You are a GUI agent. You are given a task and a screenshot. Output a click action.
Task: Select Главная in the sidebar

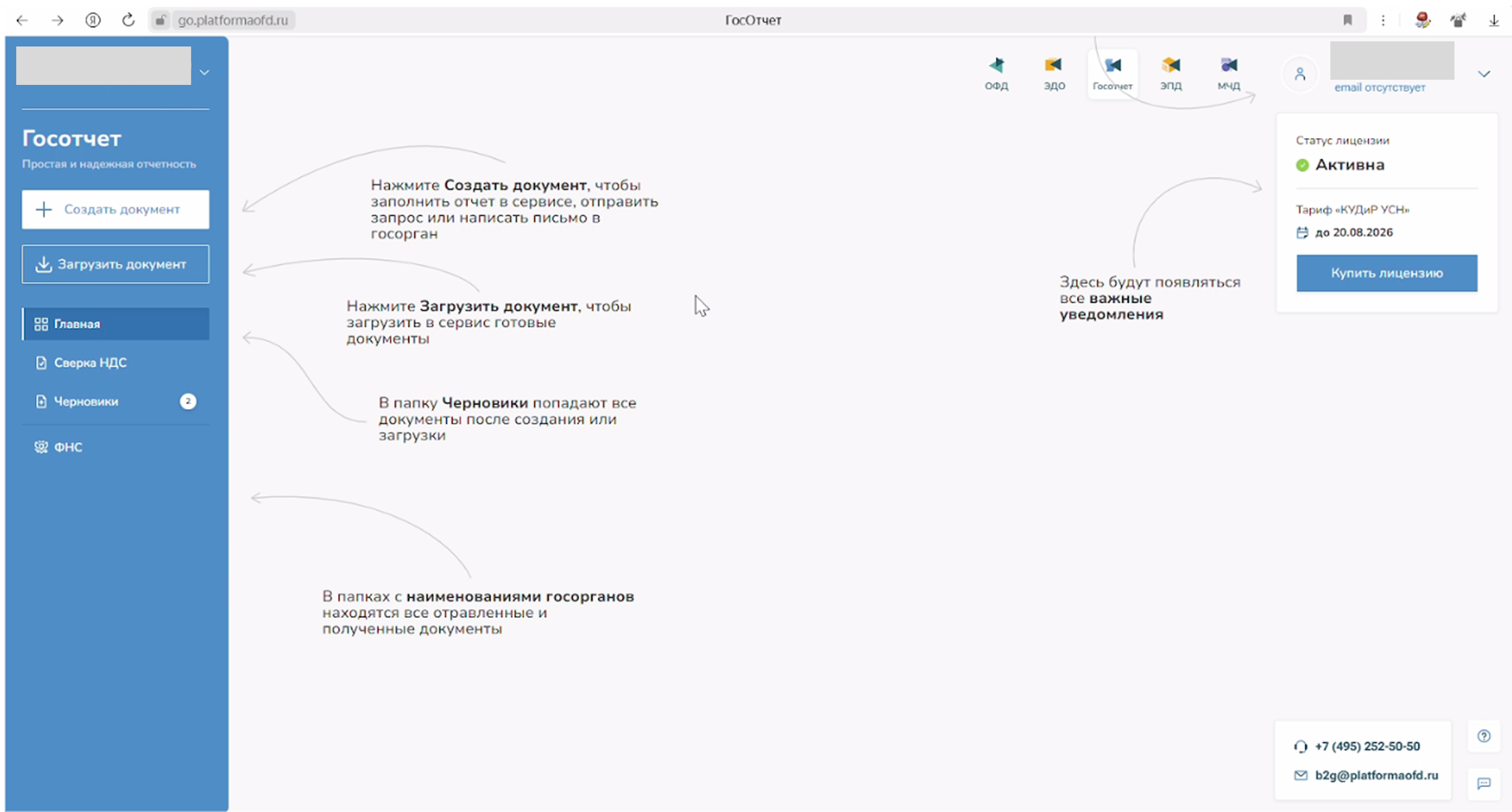tap(115, 324)
